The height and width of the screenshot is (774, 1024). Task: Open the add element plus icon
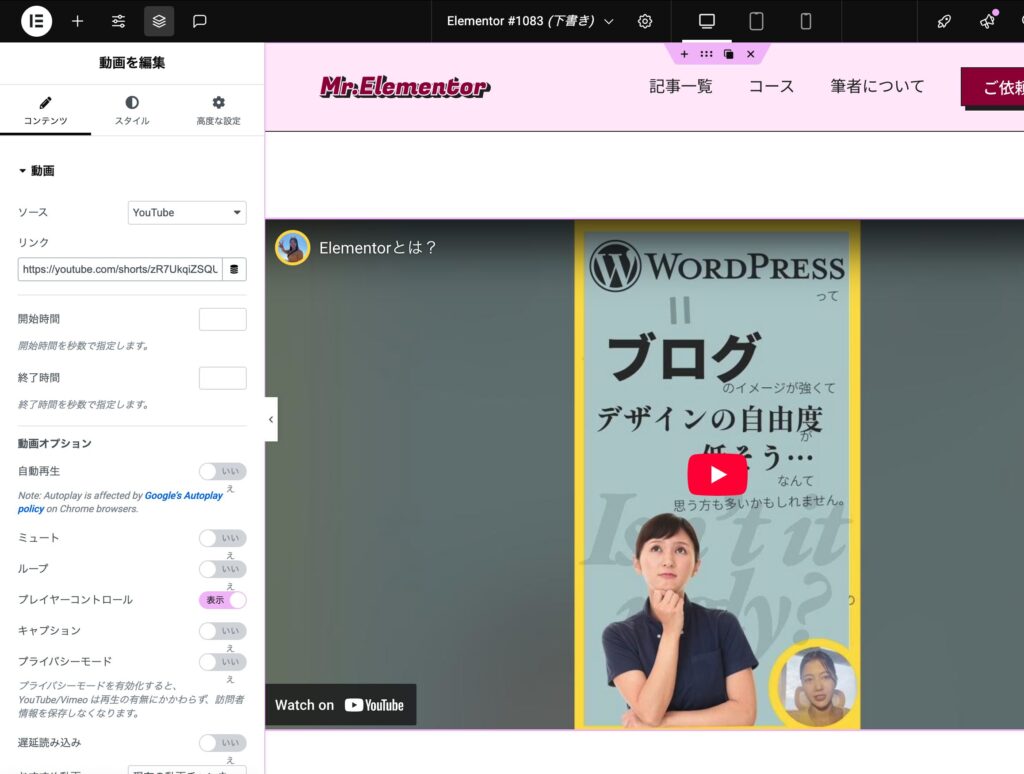78,21
